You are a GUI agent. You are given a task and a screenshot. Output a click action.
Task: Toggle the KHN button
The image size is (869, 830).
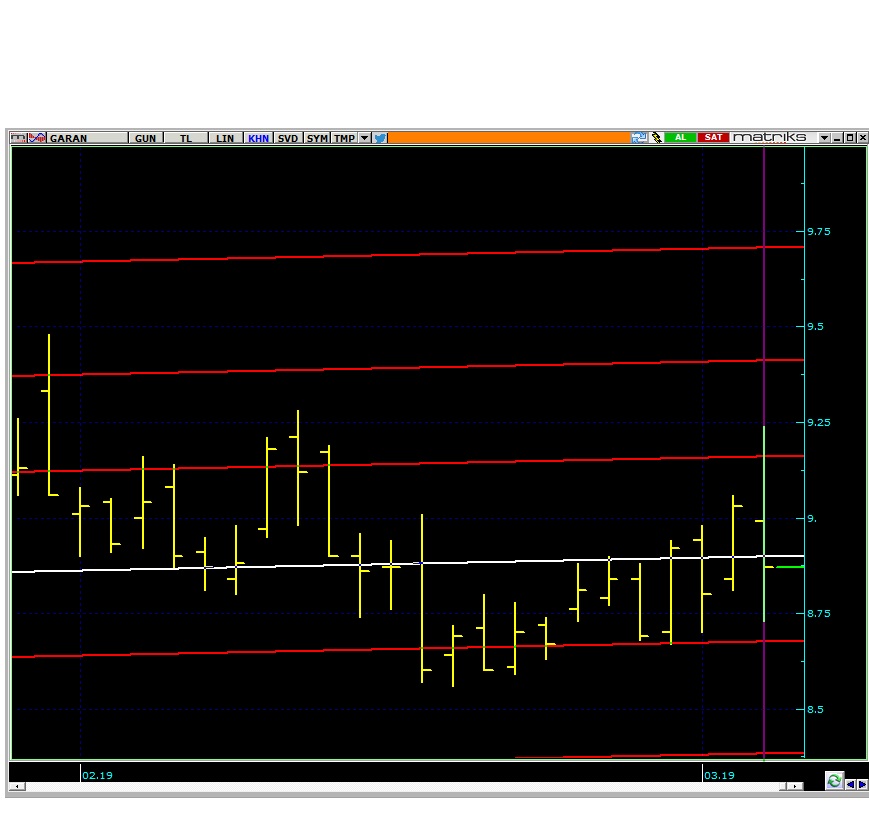click(258, 138)
